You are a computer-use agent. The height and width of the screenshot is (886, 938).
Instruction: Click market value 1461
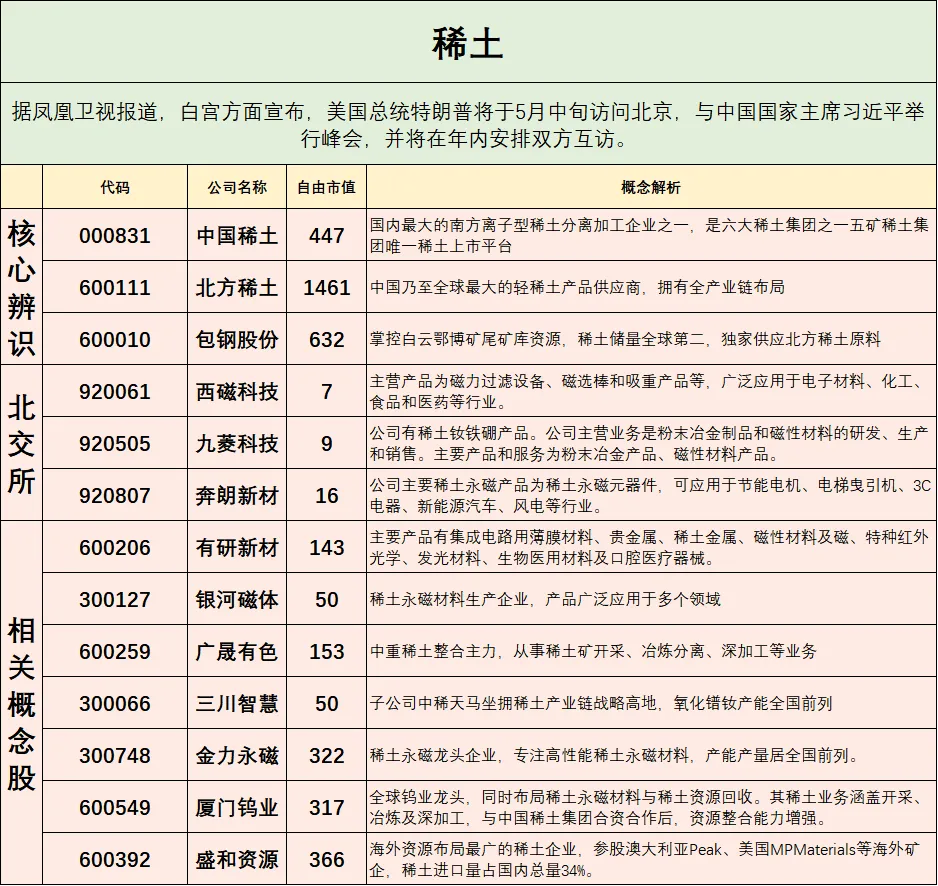tap(327, 288)
